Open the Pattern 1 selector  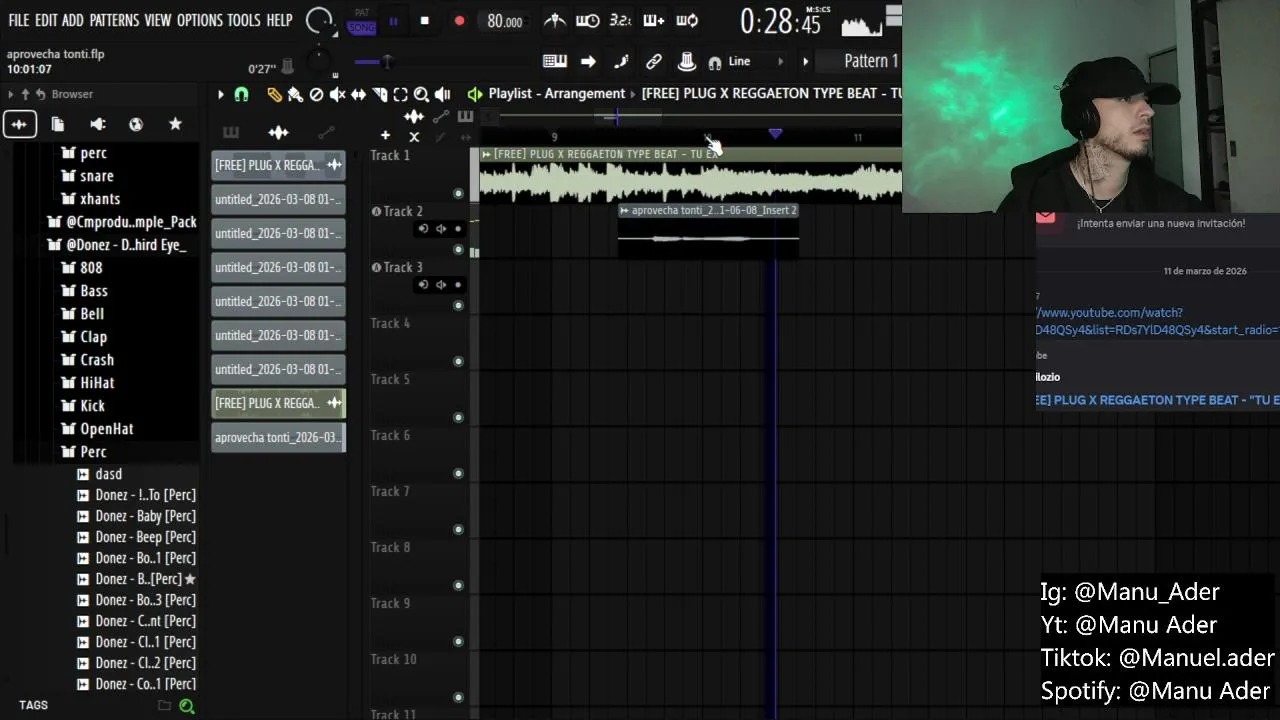(871, 61)
